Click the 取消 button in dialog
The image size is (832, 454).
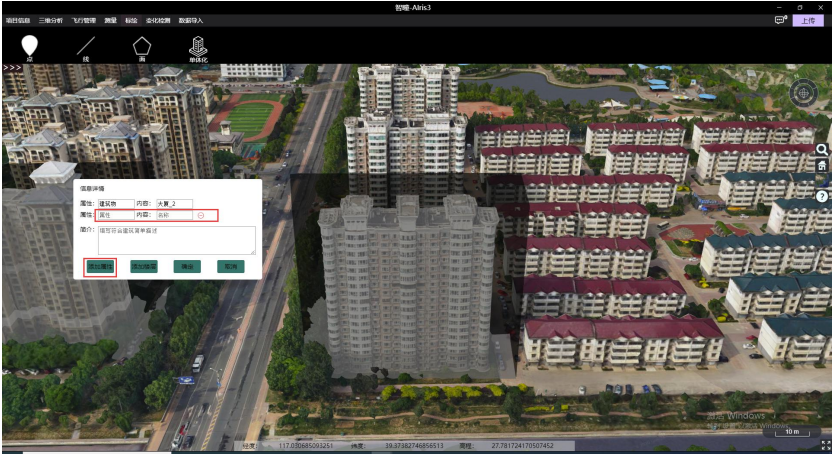point(230,267)
